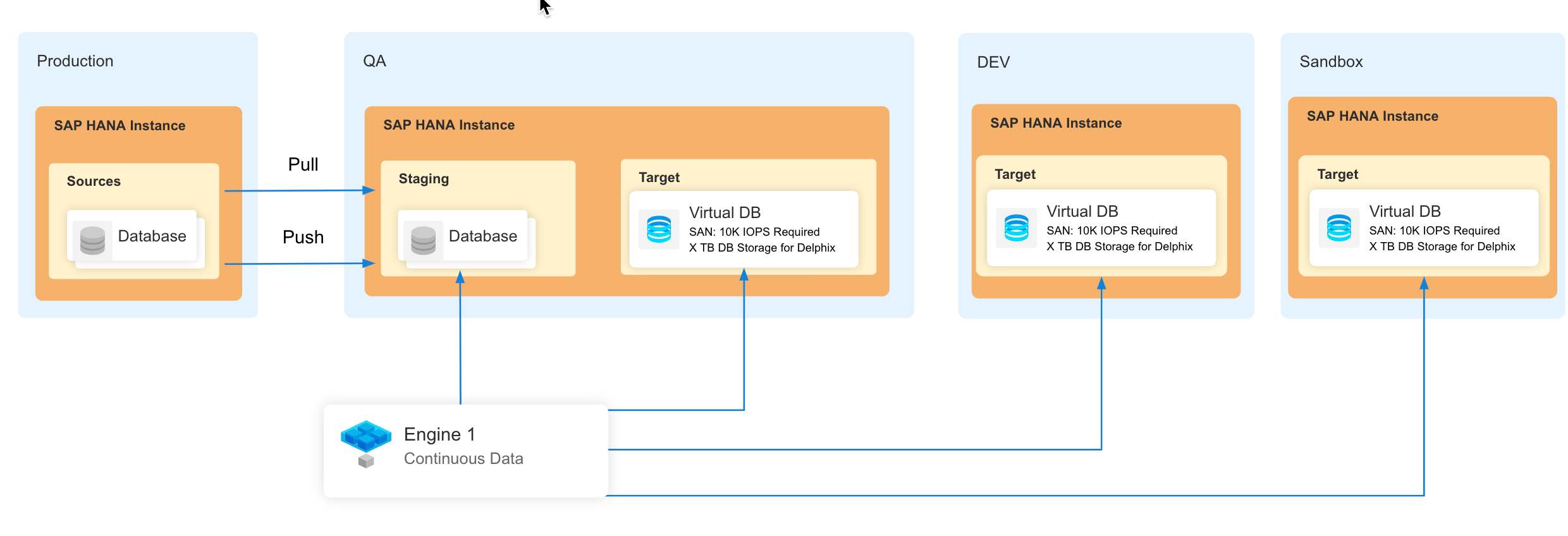
Task: Click the Target heading in DEV
Action: [x=1015, y=174]
